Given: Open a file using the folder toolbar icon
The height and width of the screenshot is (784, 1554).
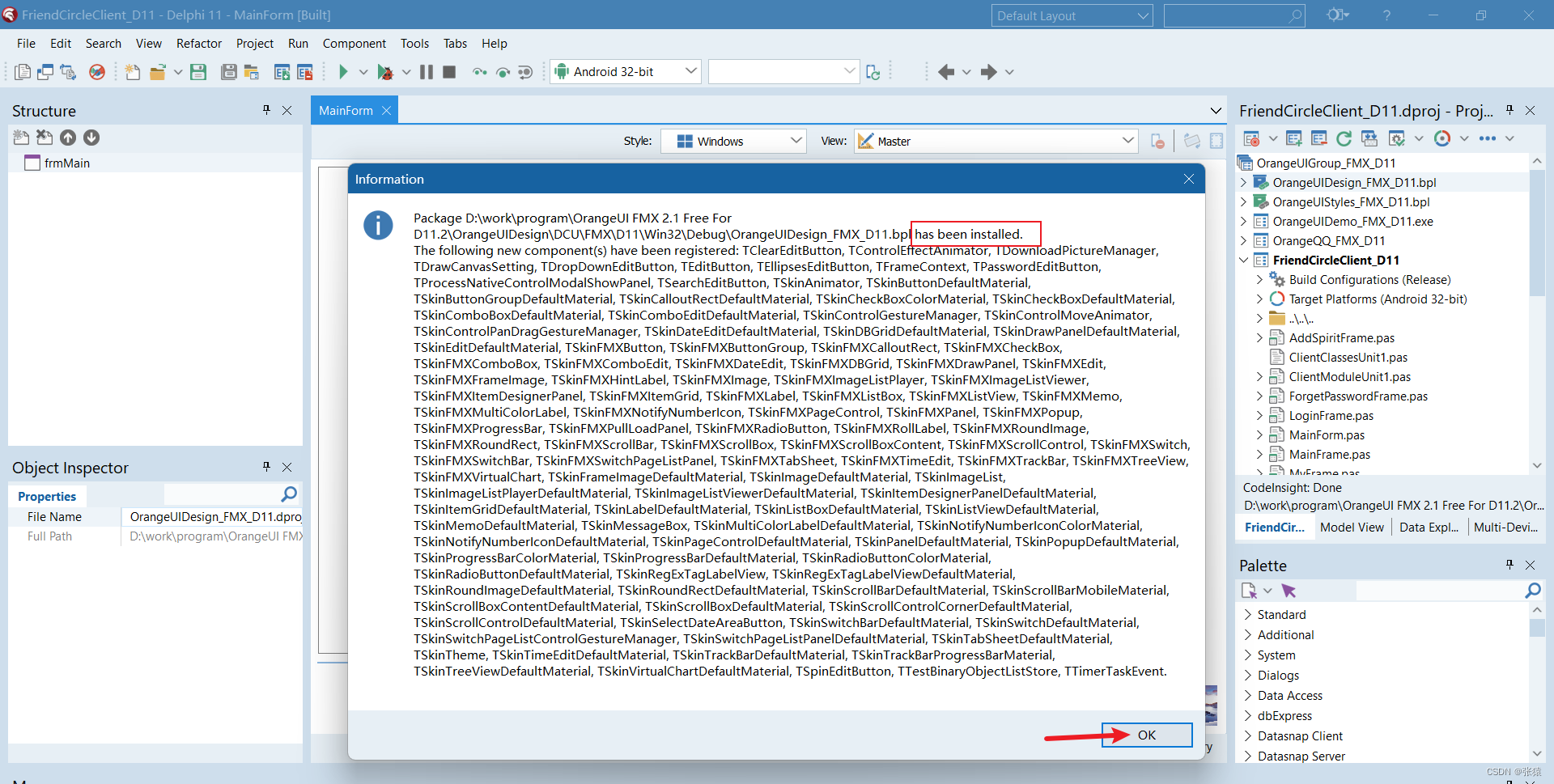Looking at the screenshot, I should [159, 71].
